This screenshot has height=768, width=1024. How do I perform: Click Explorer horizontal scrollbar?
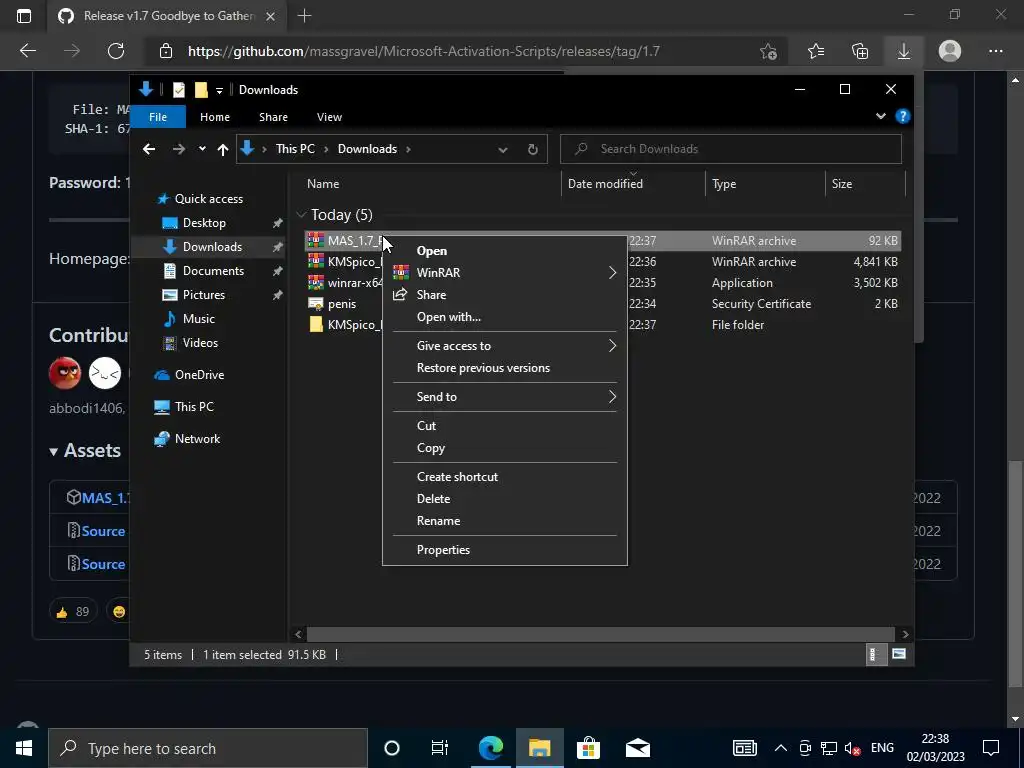click(x=601, y=633)
